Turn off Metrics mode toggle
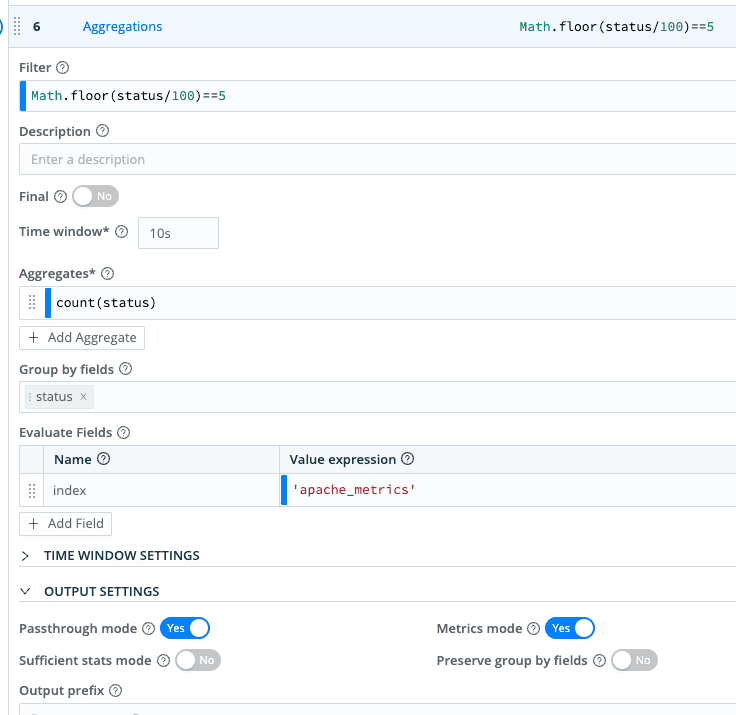This screenshot has width=736, height=715. tap(570, 628)
